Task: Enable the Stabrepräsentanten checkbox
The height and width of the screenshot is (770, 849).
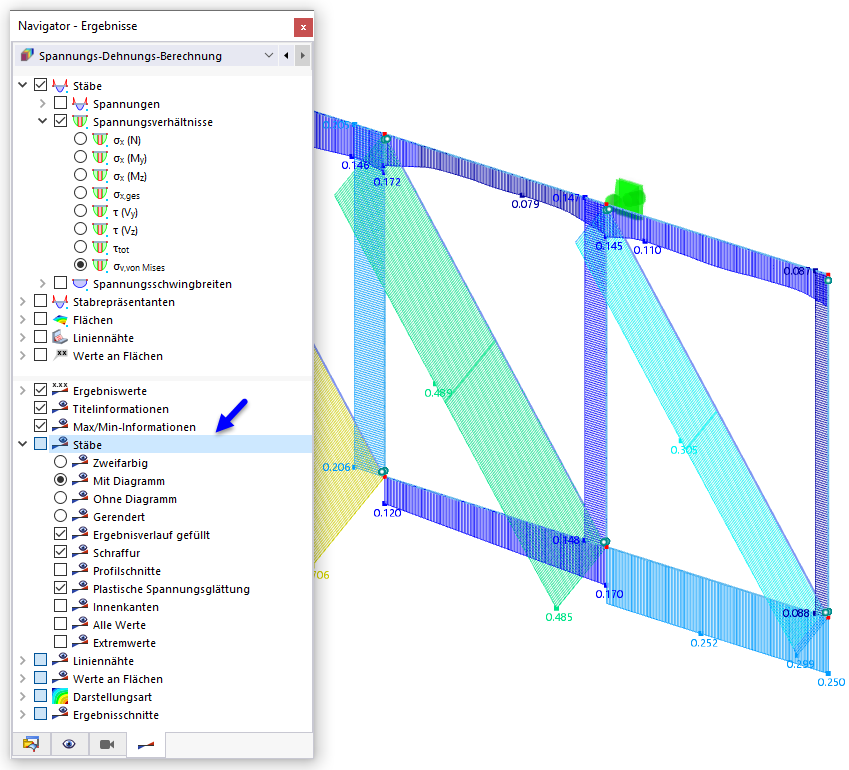Action: pyautogui.click(x=40, y=301)
